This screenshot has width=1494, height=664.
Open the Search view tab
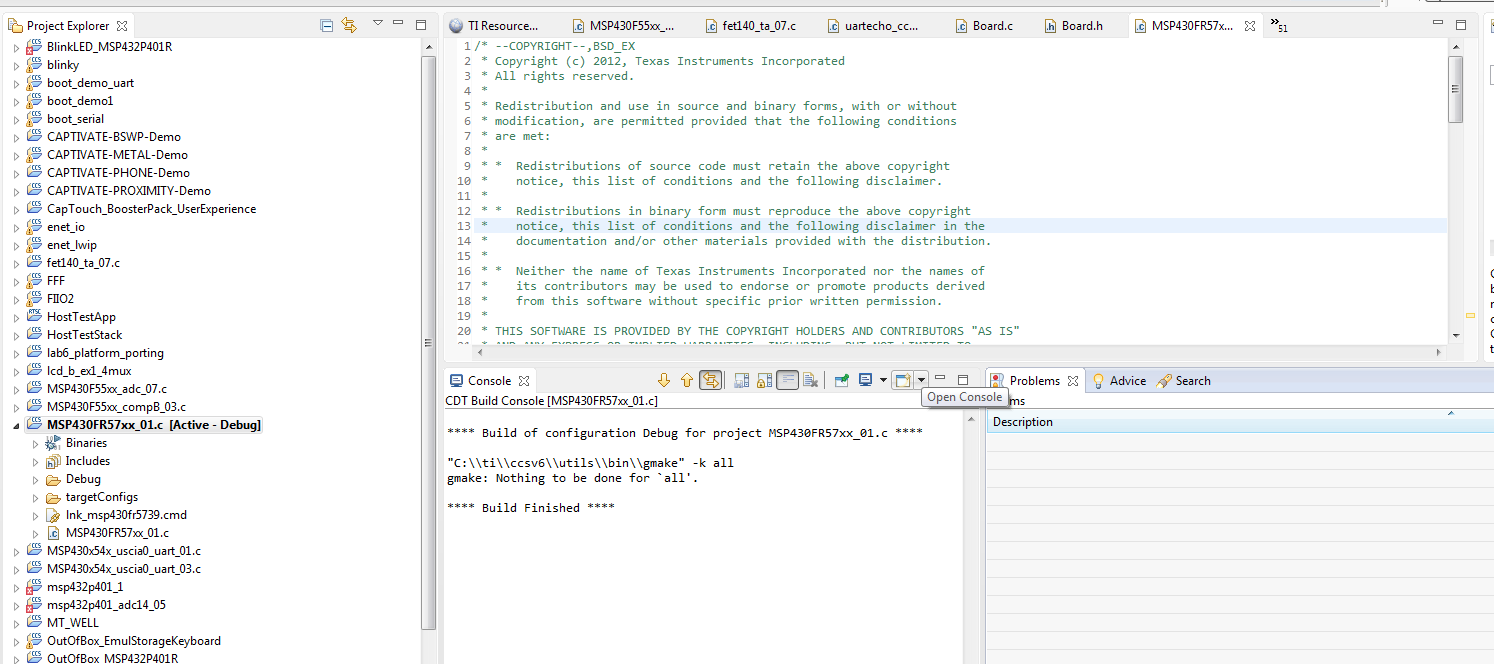pos(1183,380)
